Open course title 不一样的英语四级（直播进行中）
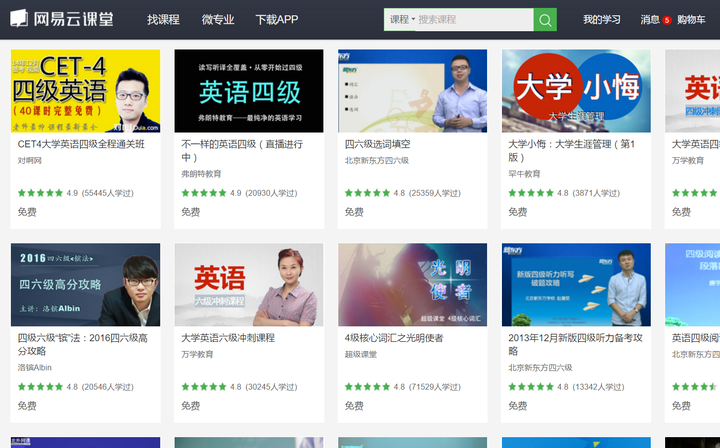Screen dimensions: 720x448 coord(242,151)
